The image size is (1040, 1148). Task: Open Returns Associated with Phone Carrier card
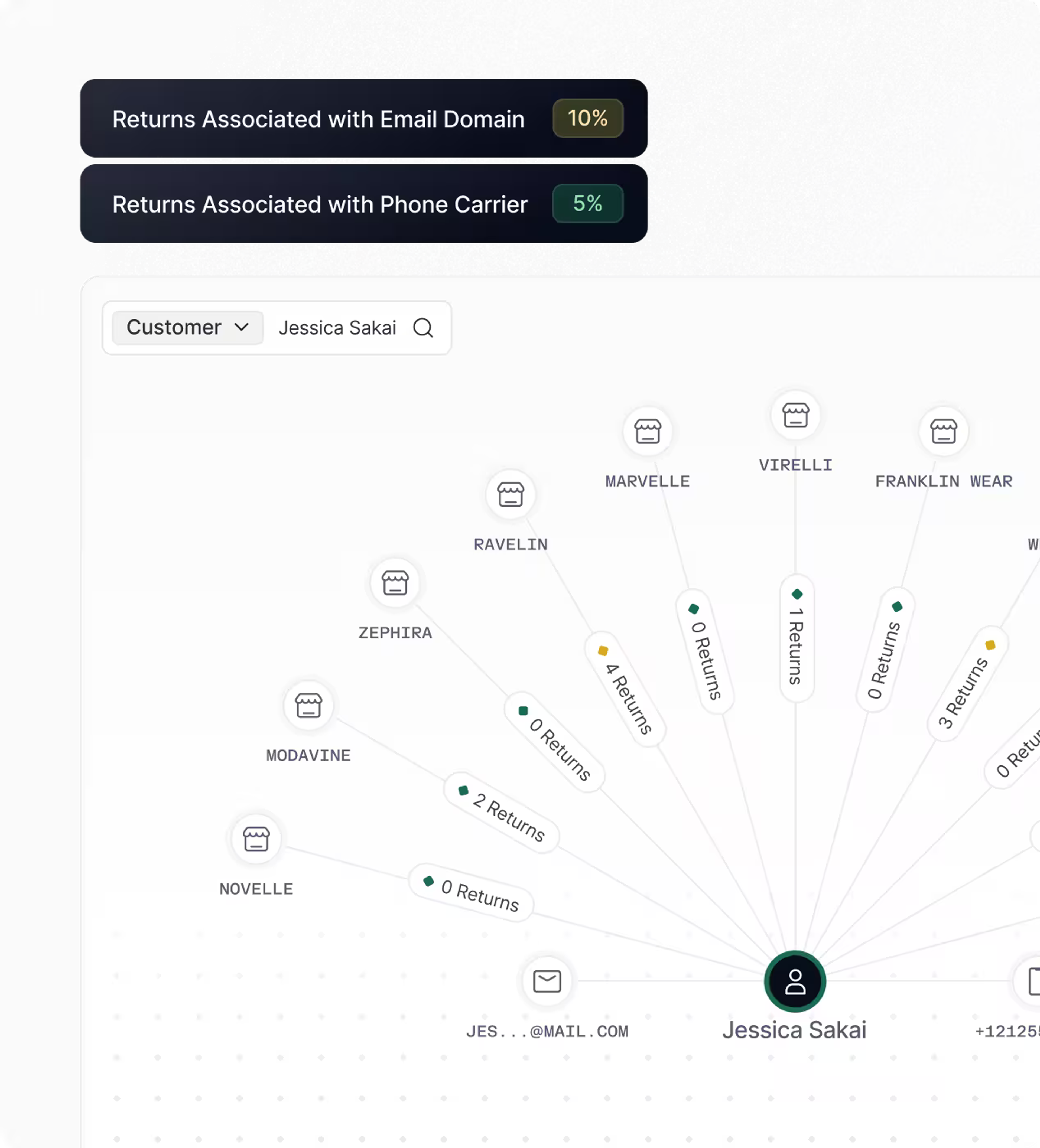[x=320, y=205]
